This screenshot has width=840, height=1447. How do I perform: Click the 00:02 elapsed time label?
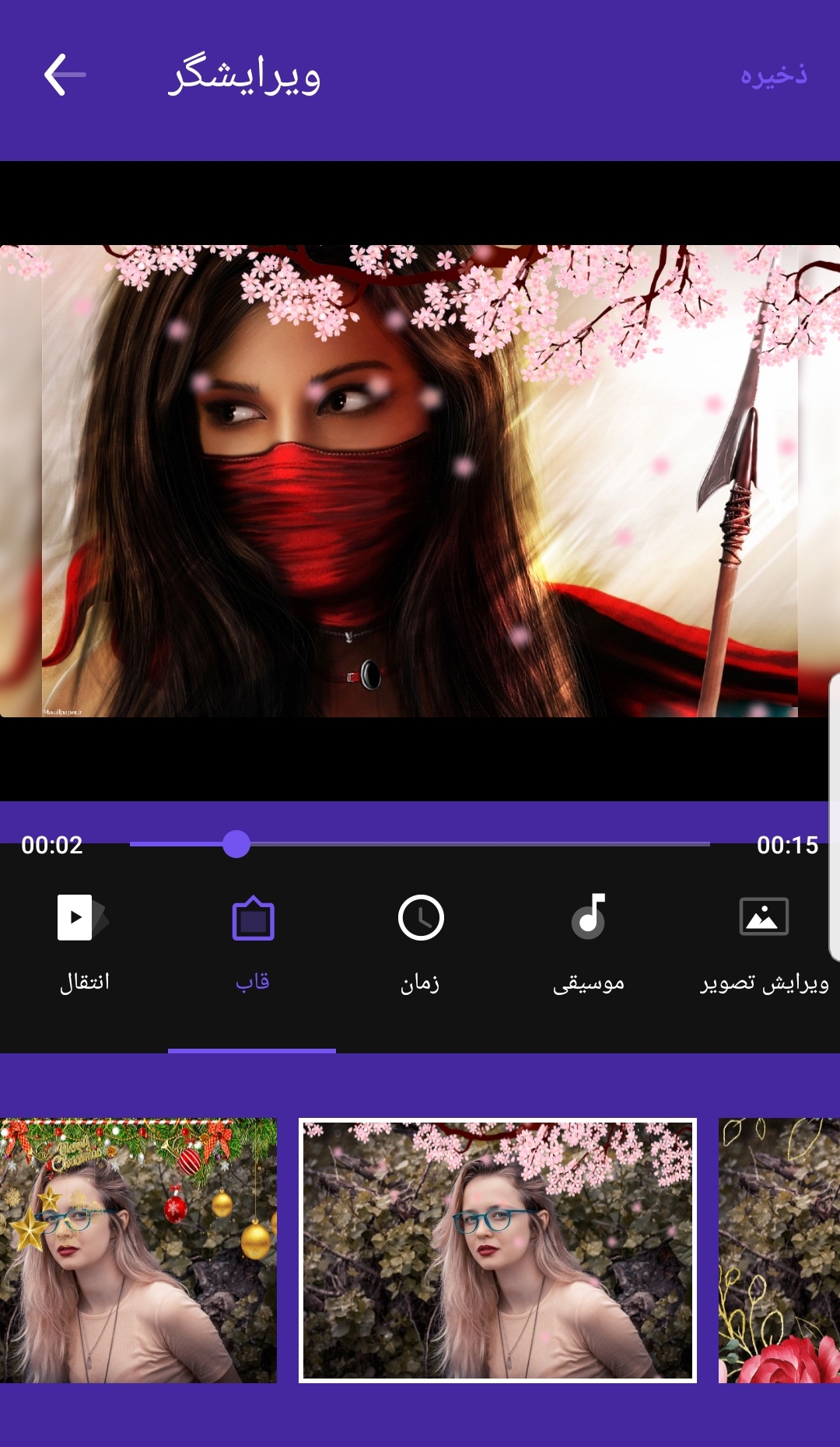[x=52, y=845]
